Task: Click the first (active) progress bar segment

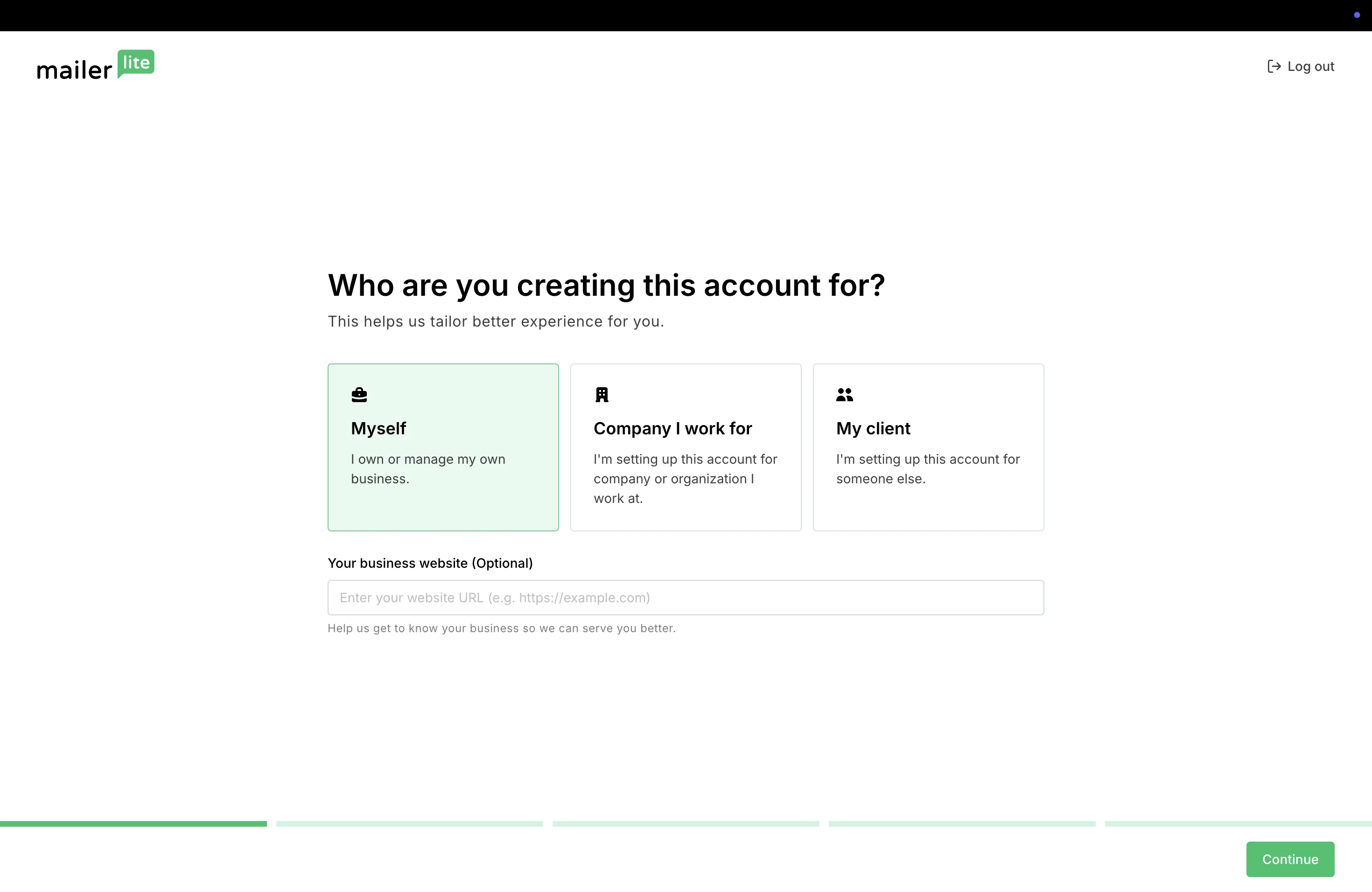Action: pos(133,824)
